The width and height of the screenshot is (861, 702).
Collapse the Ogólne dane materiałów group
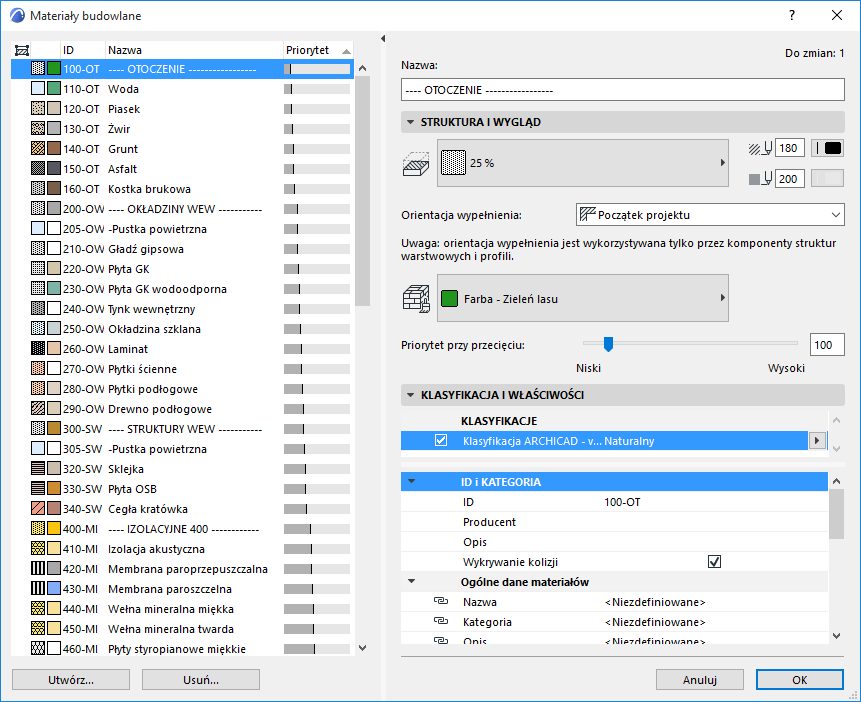point(411,581)
